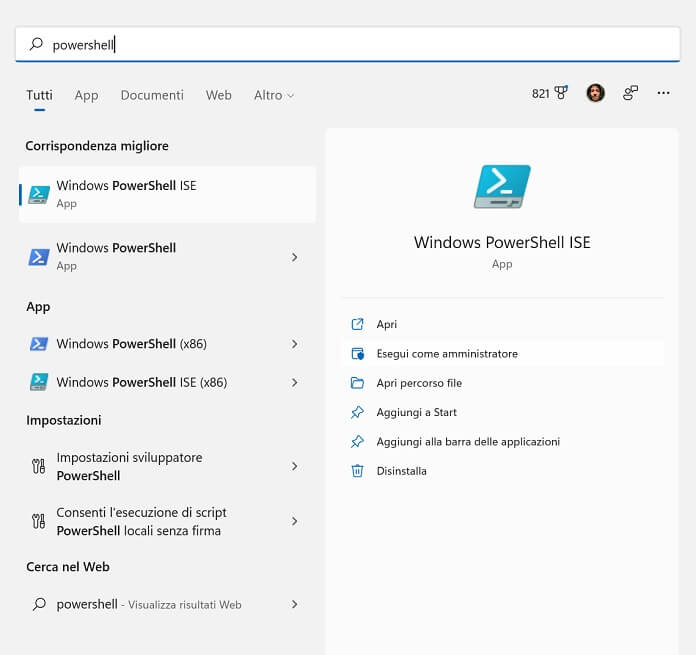Open Impostazioni sviluppatore PowerShell setting
Image resolution: width=696 pixels, height=655 pixels.
pyautogui.click(x=167, y=466)
